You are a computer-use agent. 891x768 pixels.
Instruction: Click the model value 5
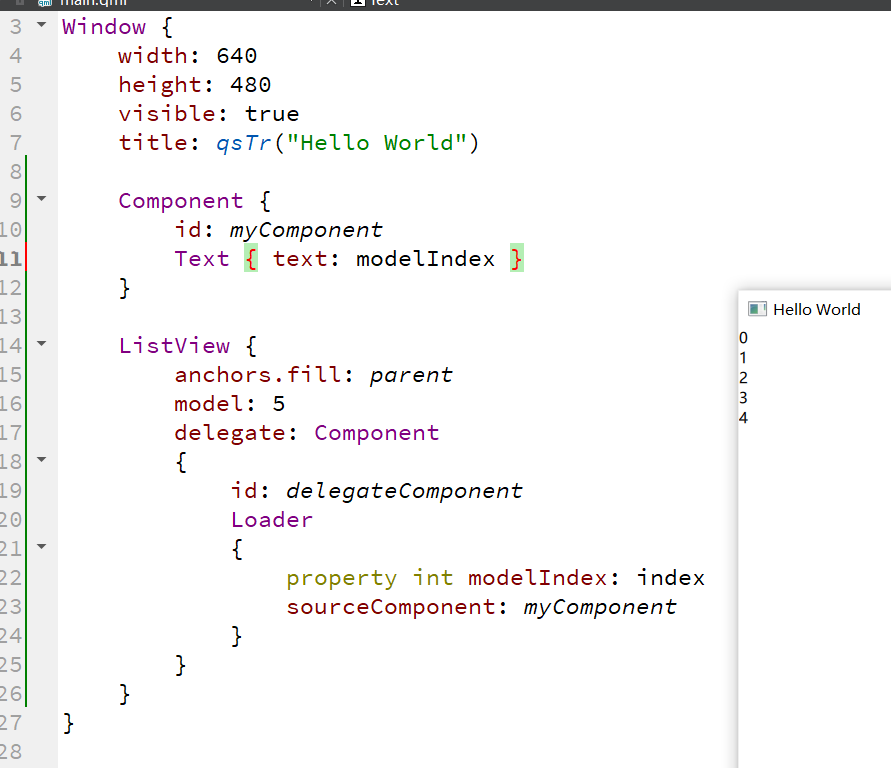click(x=278, y=404)
